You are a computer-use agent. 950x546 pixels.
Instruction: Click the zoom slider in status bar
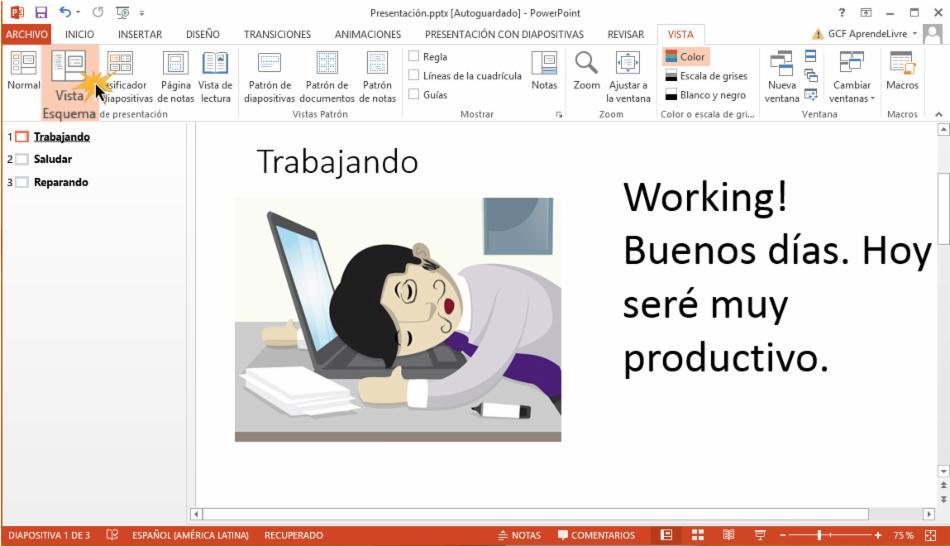828,535
